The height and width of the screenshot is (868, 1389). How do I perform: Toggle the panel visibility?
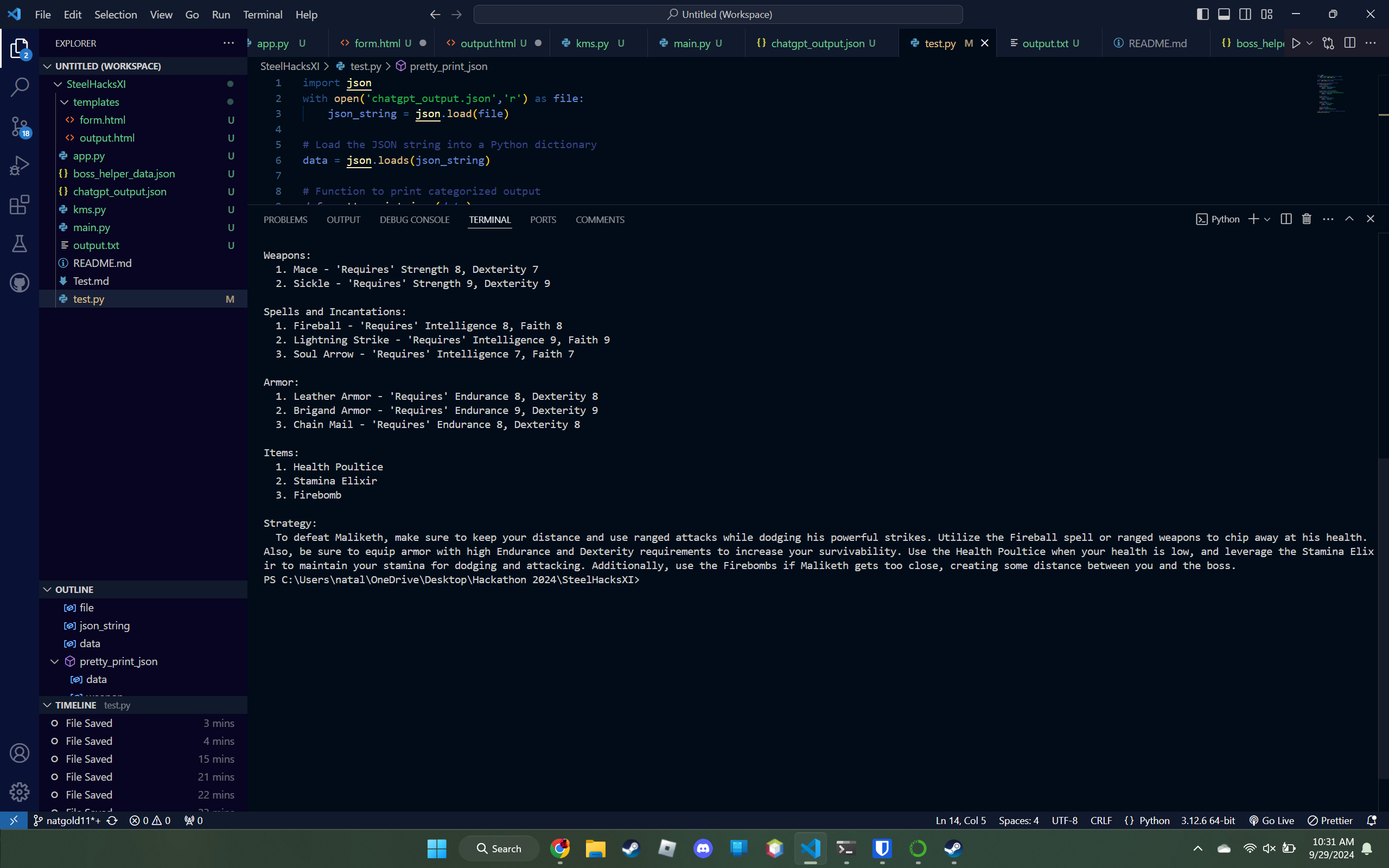coord(1224,14)
